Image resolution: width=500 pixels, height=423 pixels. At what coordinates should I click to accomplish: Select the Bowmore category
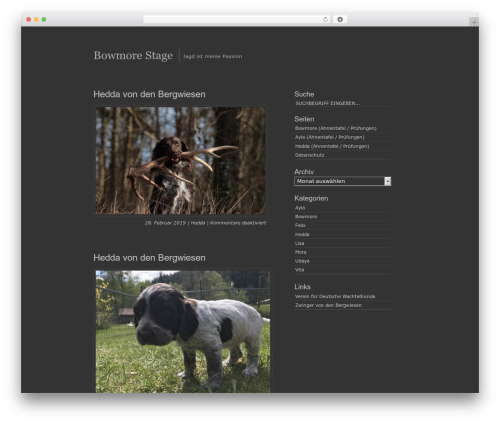point(306,217)
